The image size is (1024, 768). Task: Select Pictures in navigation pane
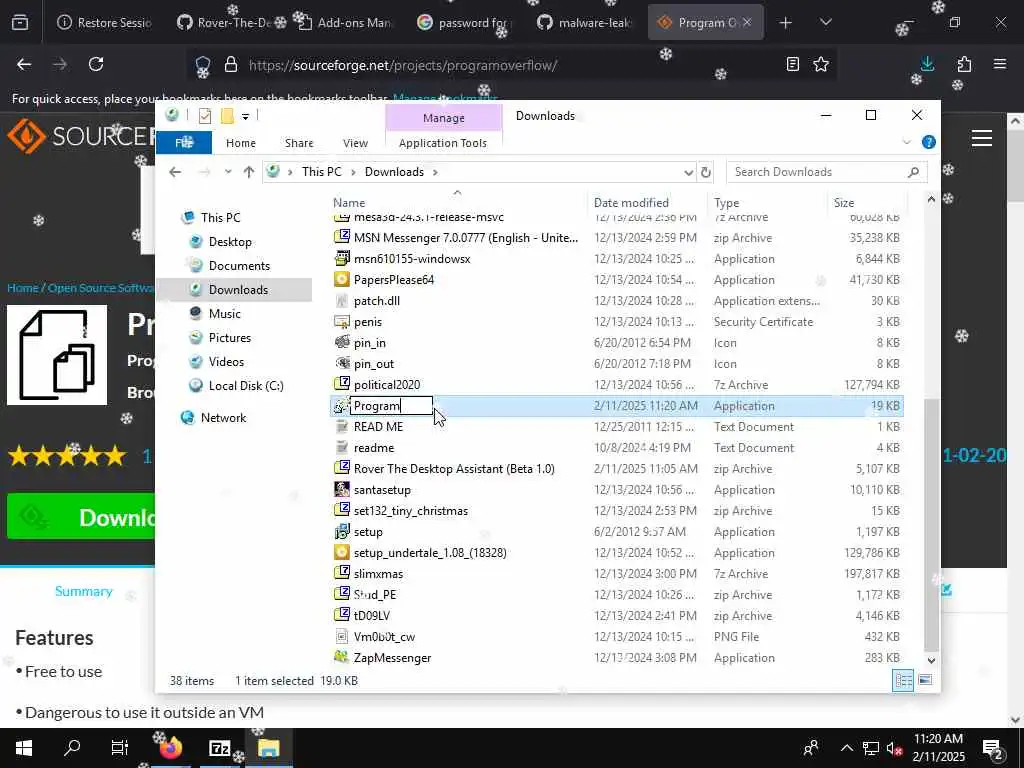pyautogui.click(x=229, y=338)
